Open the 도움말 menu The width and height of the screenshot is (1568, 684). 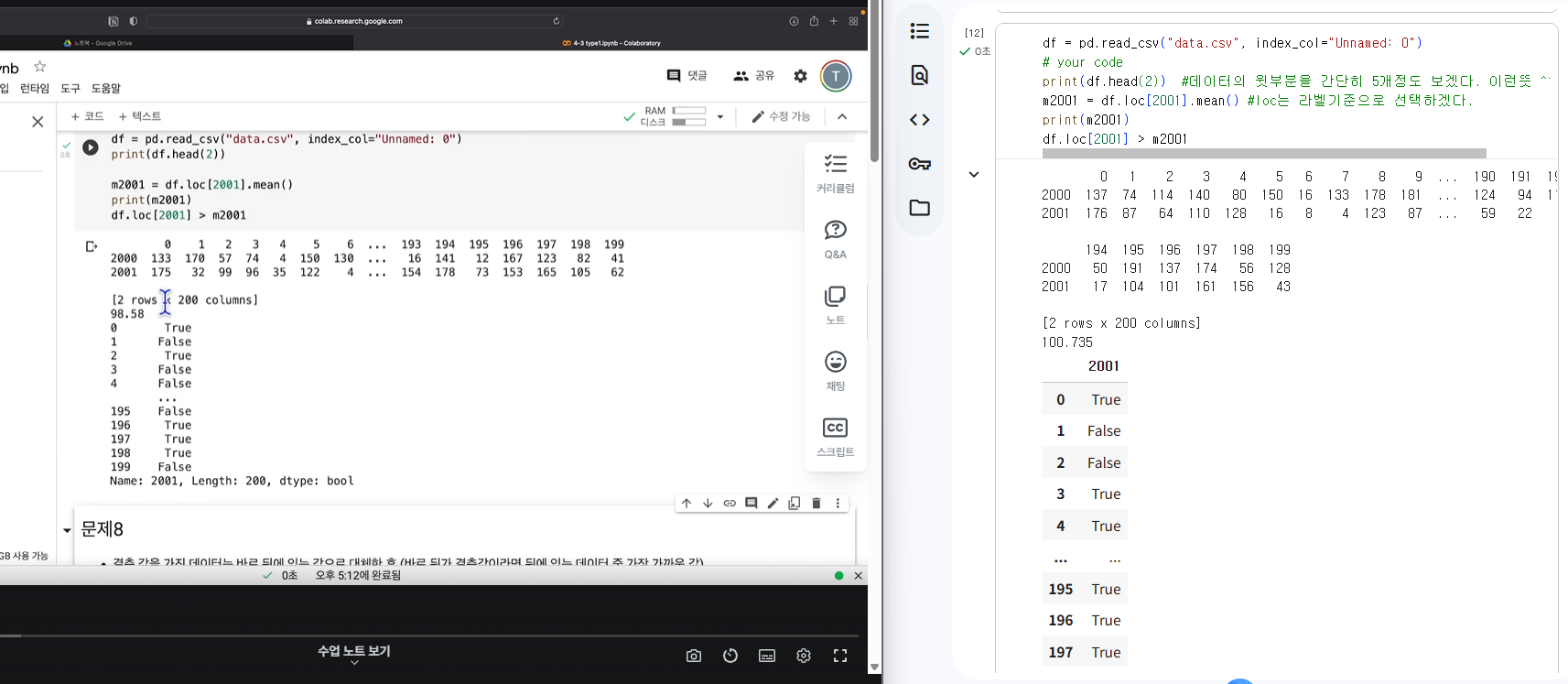click(105, 89)
